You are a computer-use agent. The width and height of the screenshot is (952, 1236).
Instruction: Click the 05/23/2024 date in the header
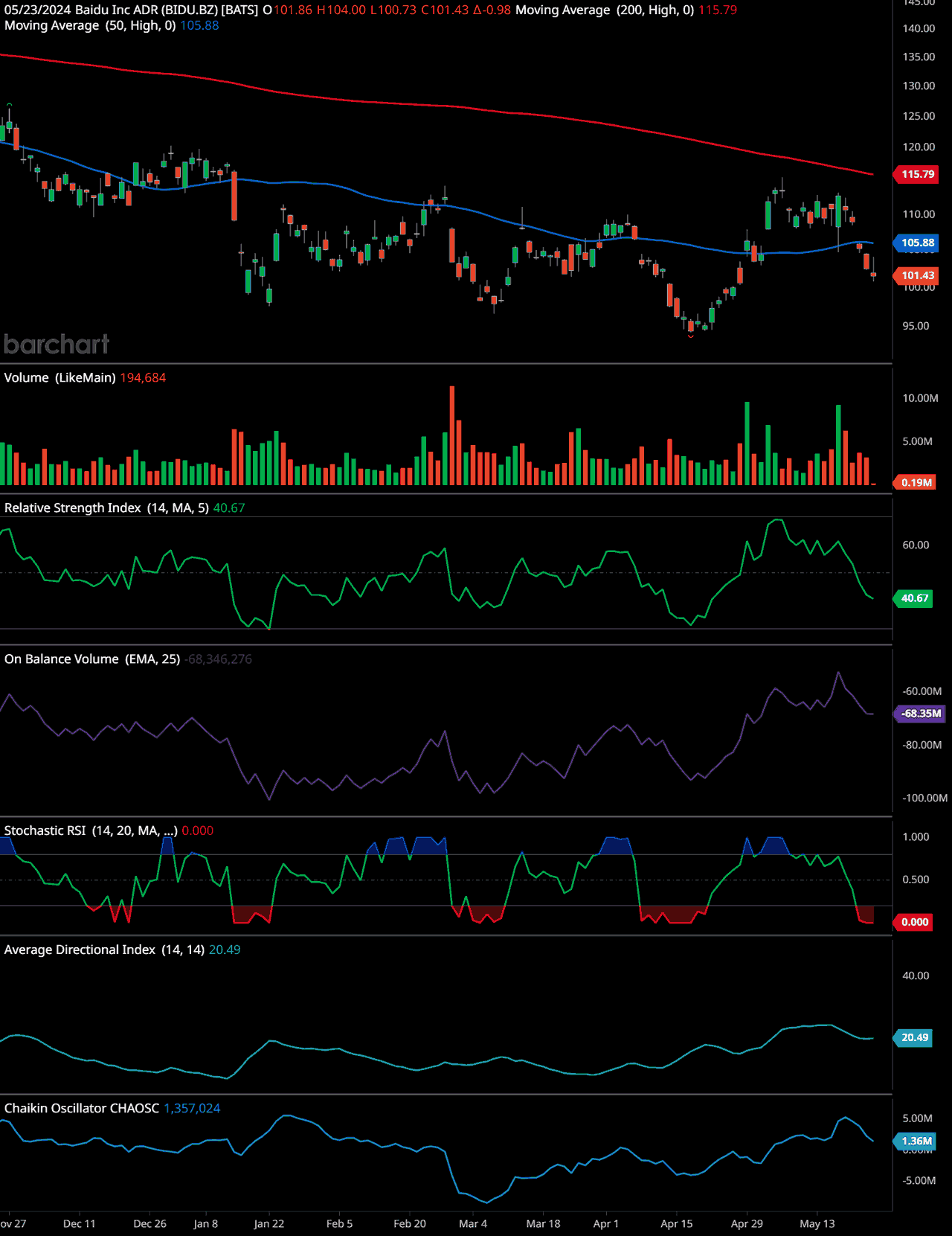(x=38, y=10)
